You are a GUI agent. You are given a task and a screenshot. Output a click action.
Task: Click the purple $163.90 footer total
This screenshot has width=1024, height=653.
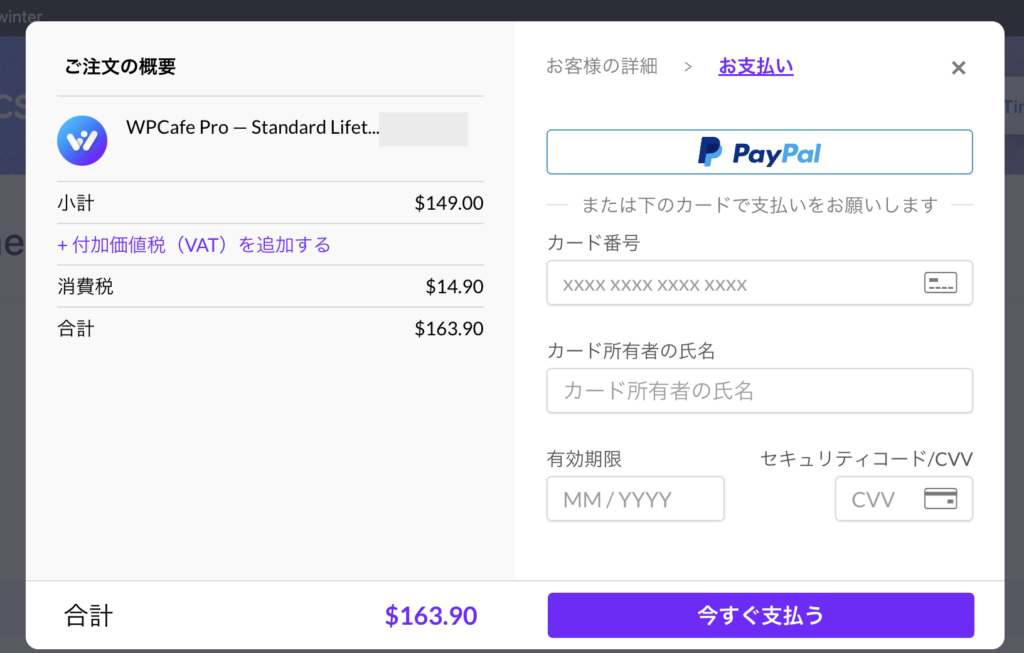430,616
